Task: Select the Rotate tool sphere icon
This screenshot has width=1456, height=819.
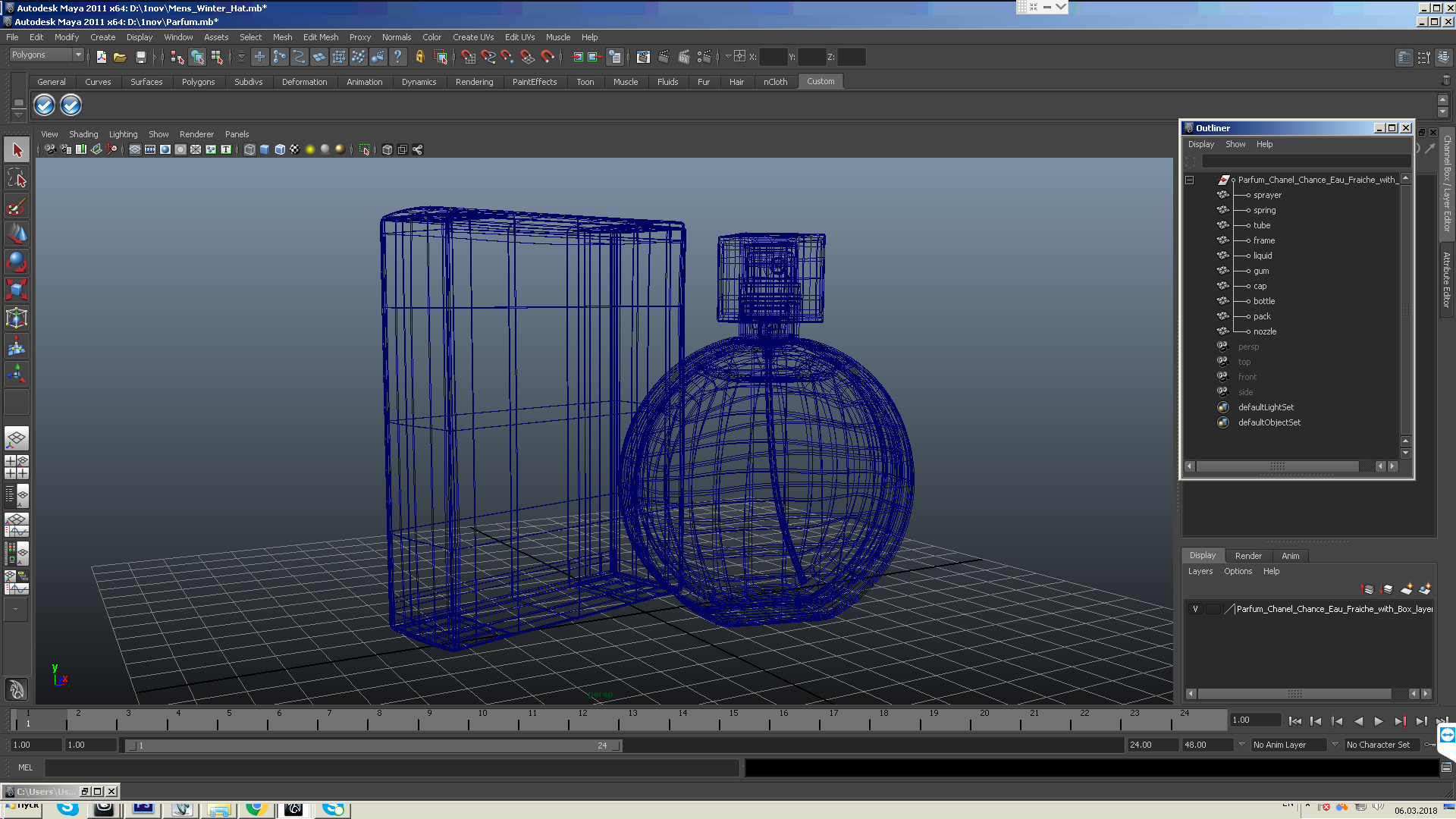Action: 16,262
